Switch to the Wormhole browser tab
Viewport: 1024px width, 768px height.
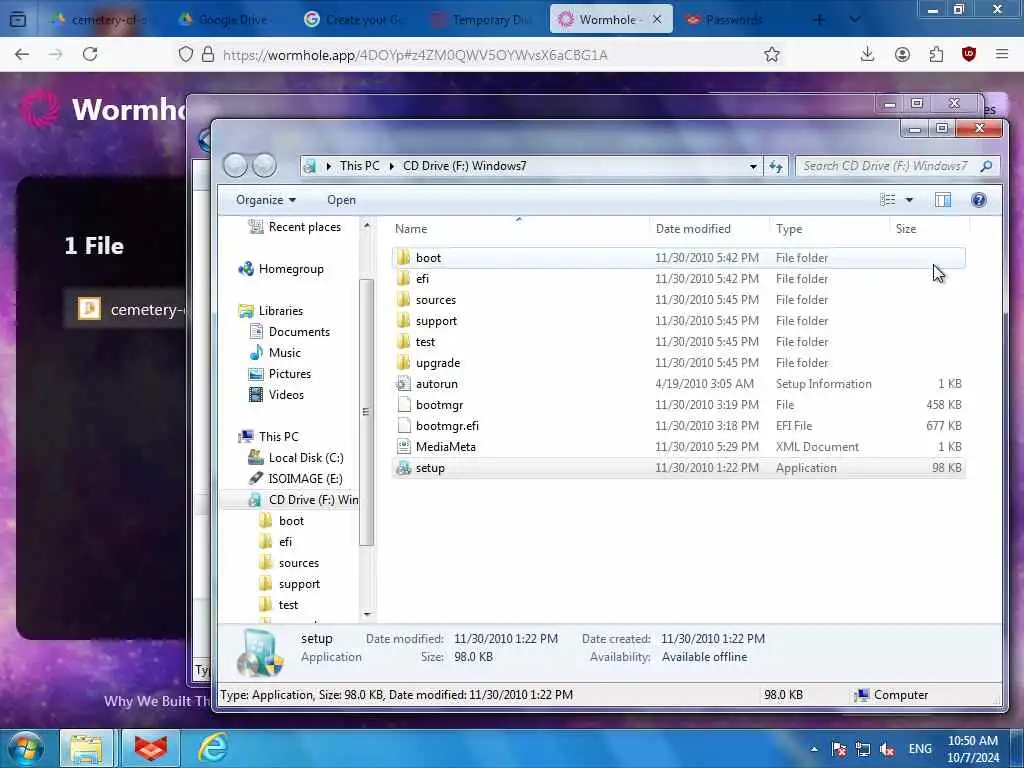611,20
